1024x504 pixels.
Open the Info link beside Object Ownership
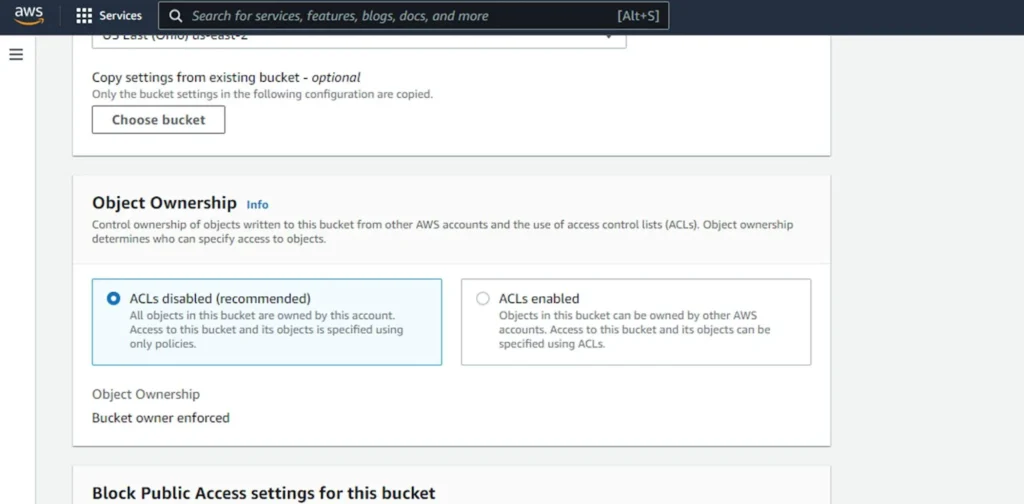pyautogui.click(x=257, y=204)
